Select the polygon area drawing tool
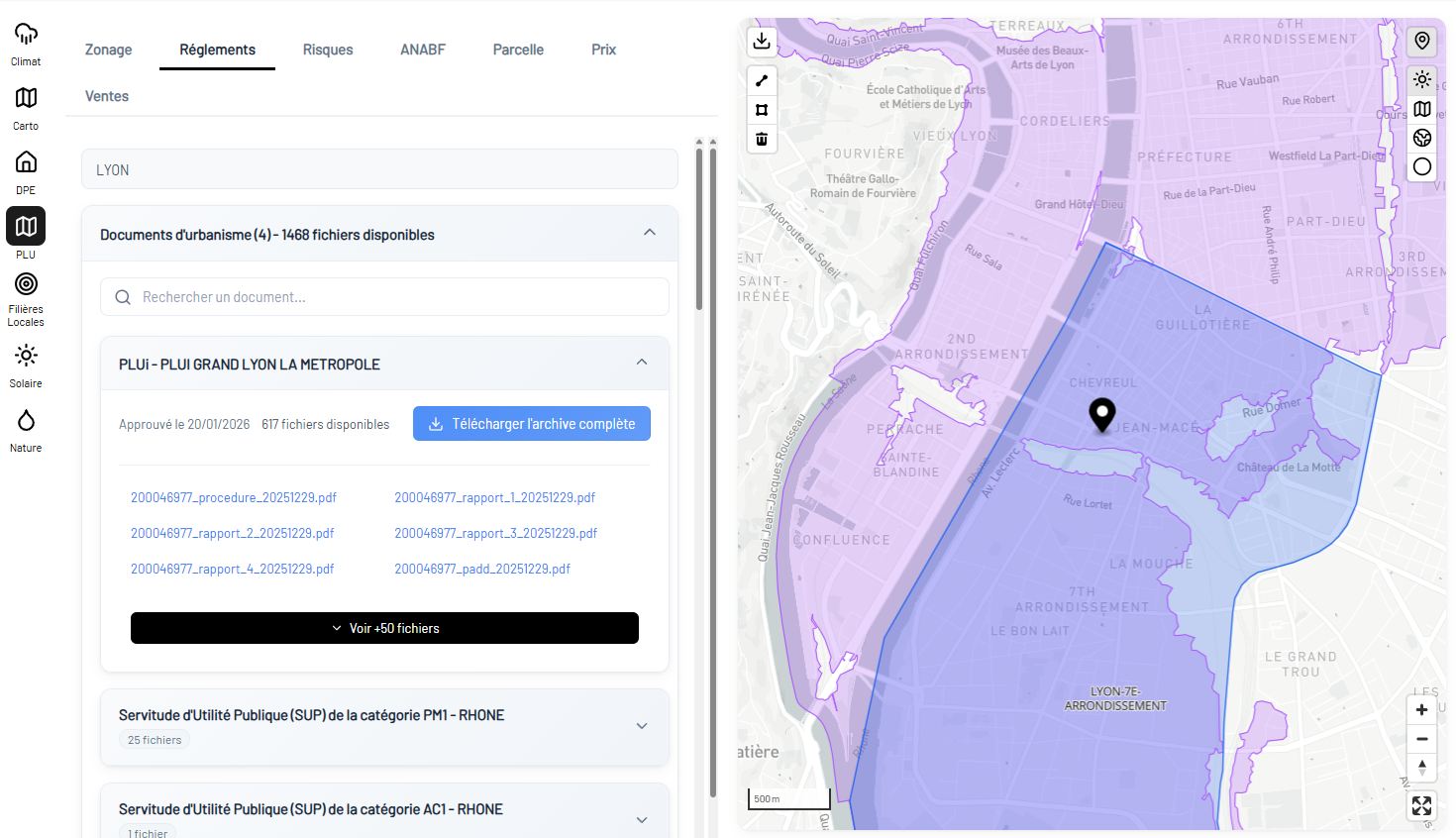Viewport: 1456px width, 838px height. (762, 110)
